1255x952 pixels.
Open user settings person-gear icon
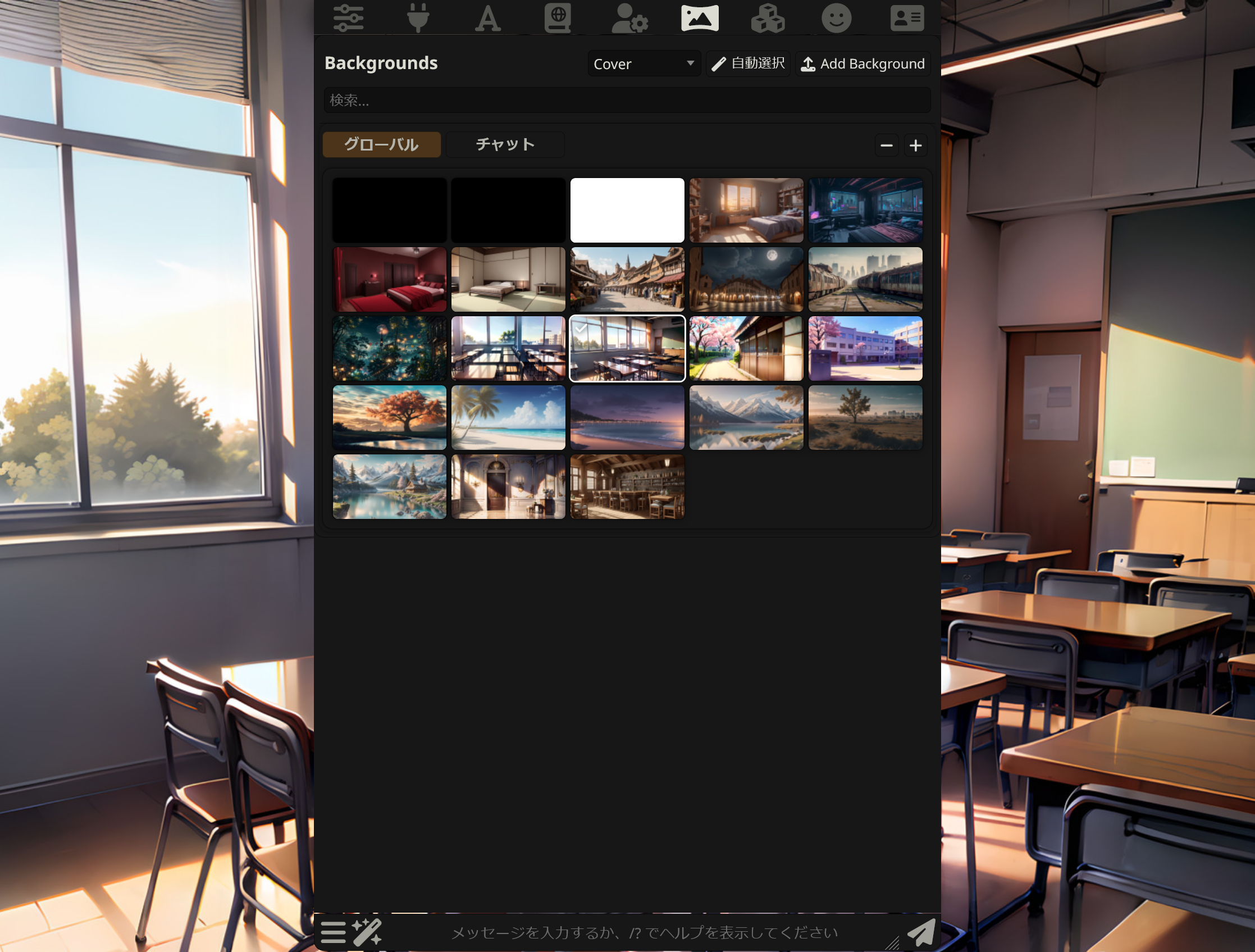[629, 18]
